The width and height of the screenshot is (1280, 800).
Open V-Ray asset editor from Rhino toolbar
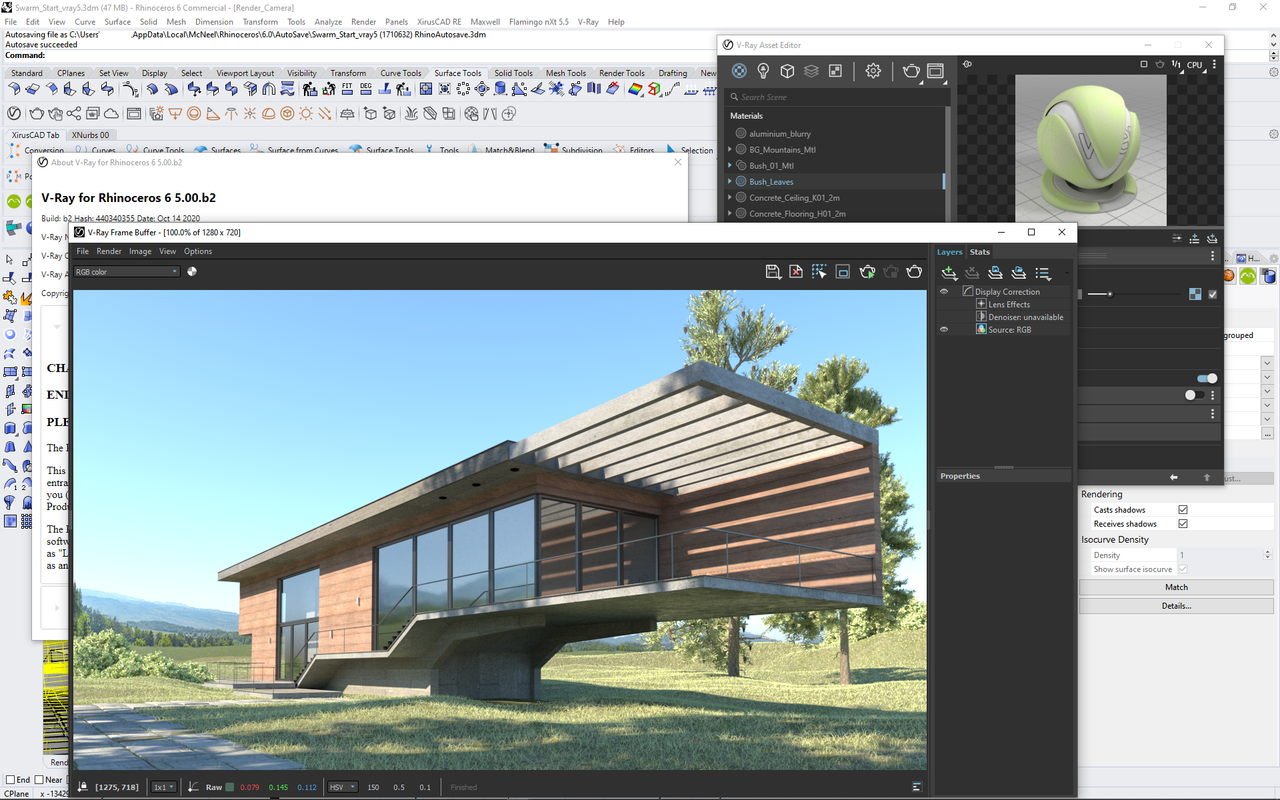[14, 114]
